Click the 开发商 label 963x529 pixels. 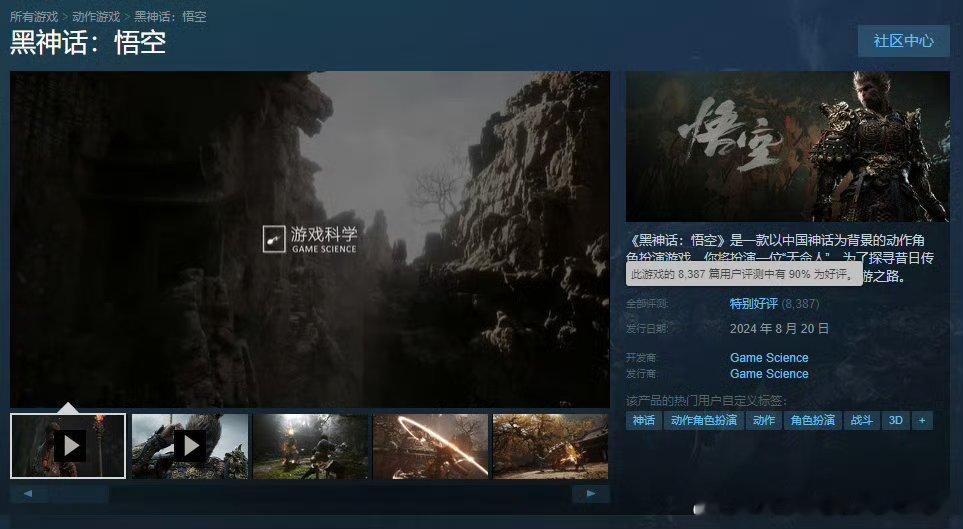point(642,358)
